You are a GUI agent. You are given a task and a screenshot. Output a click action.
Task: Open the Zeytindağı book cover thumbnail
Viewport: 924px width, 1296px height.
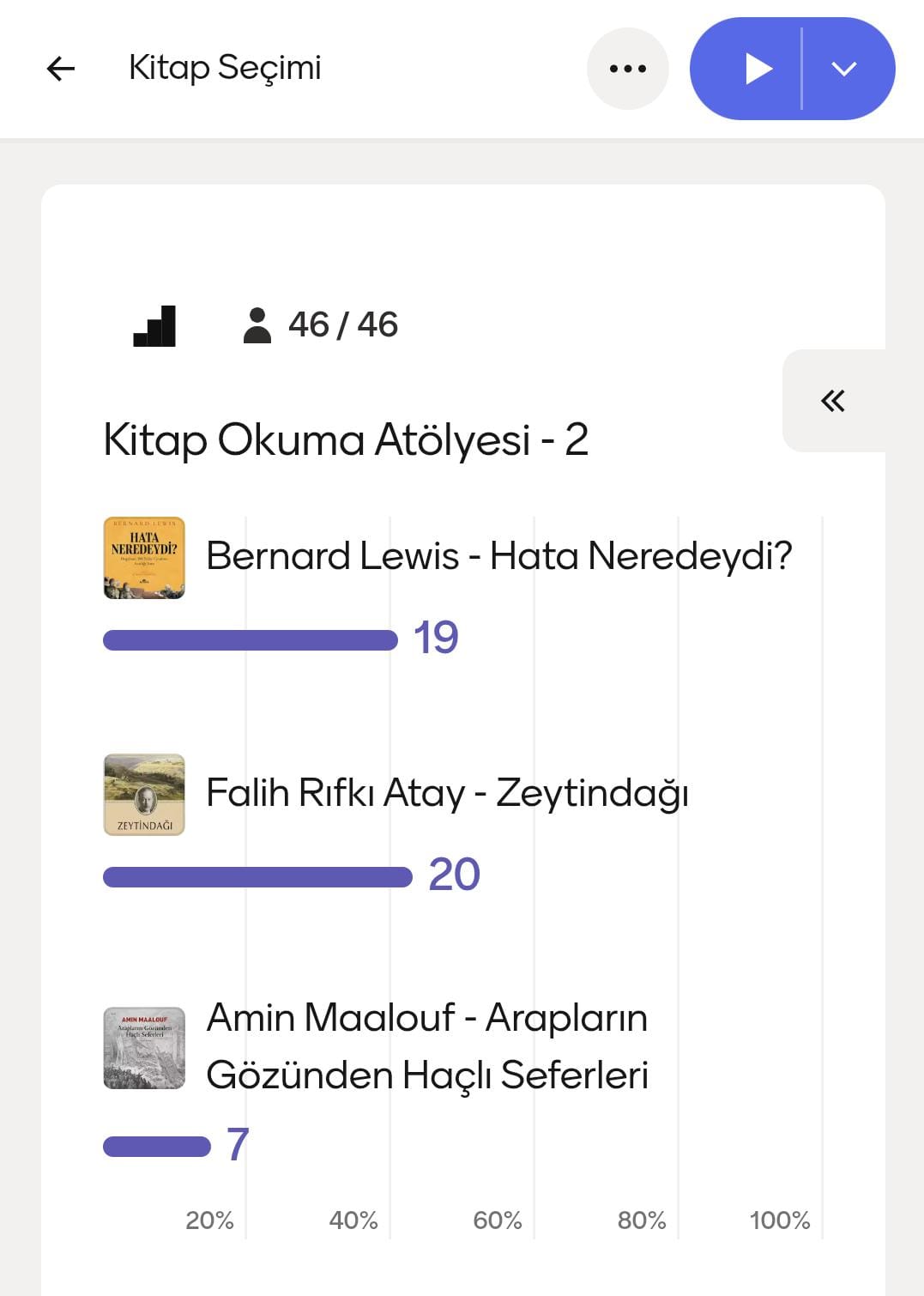(x=144, y=795)
